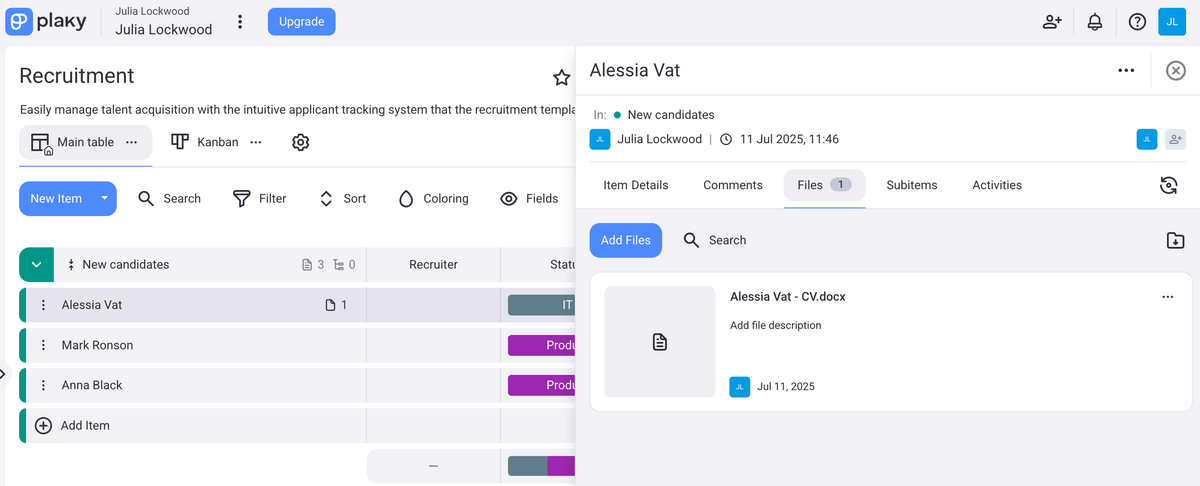
Task: Click the download all files icon
Action: click(1175, 240)
